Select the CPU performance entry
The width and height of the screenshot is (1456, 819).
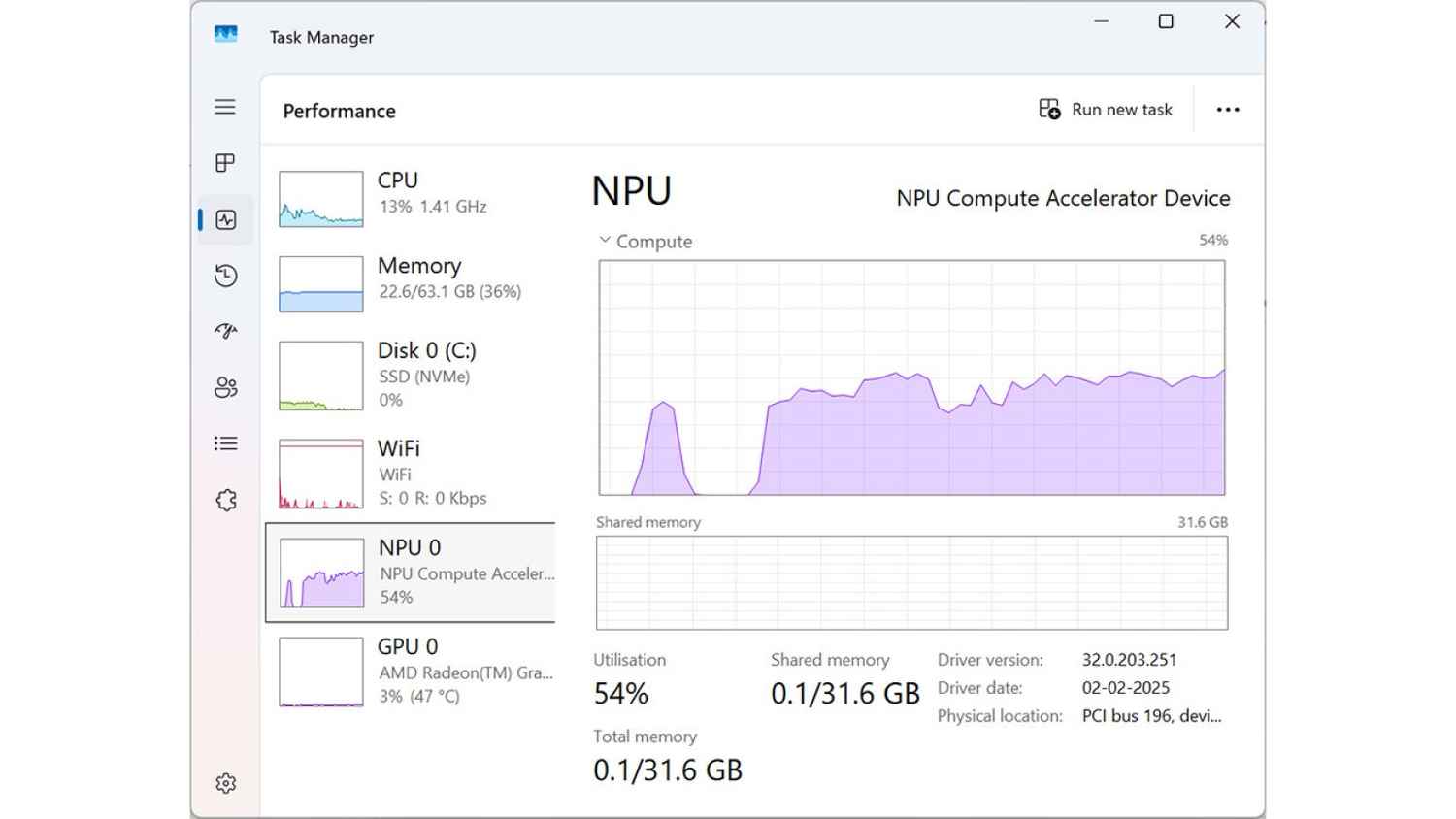[x=408, y=192]
